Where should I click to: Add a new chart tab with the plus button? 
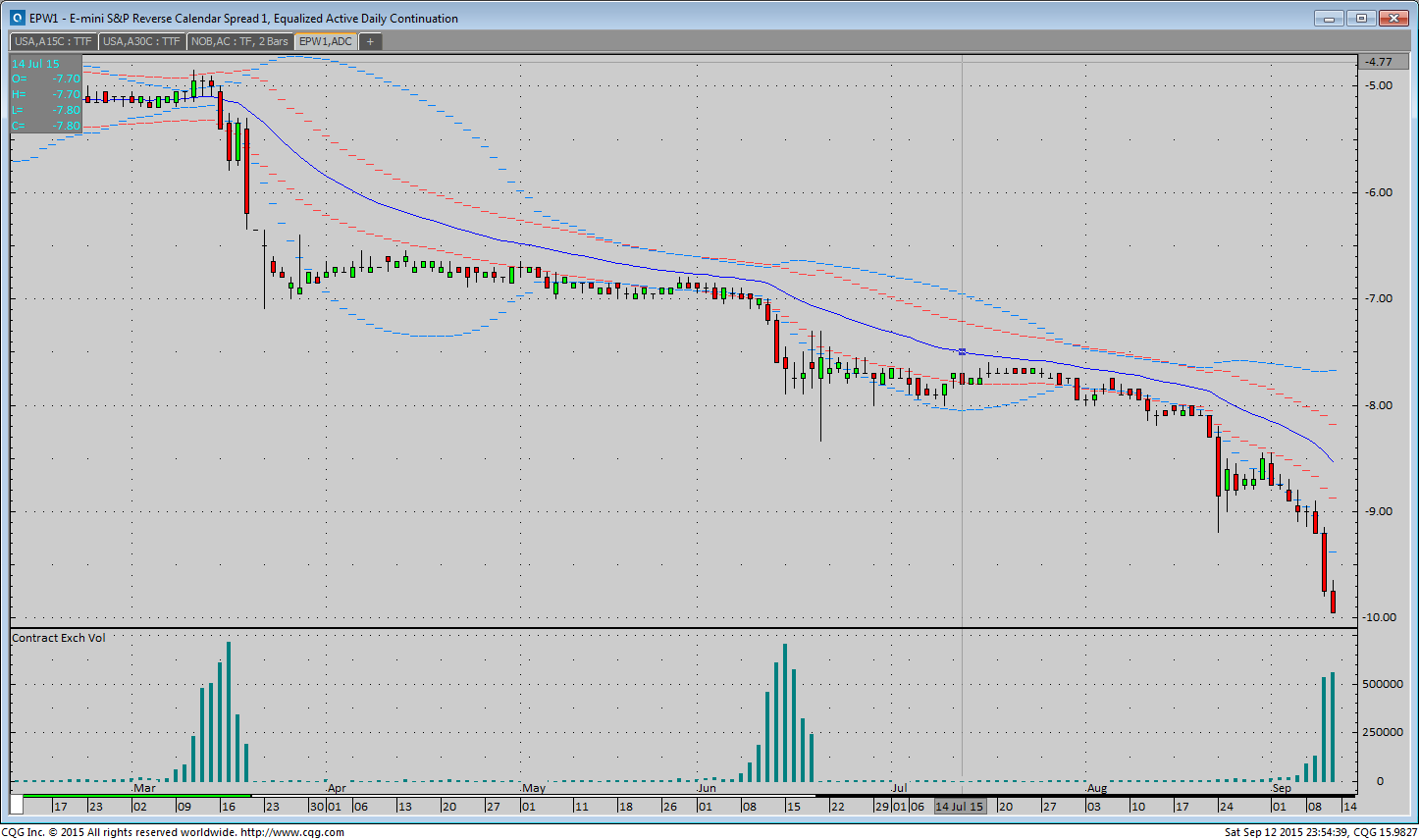pyautogui.click(x=370, y=41)
